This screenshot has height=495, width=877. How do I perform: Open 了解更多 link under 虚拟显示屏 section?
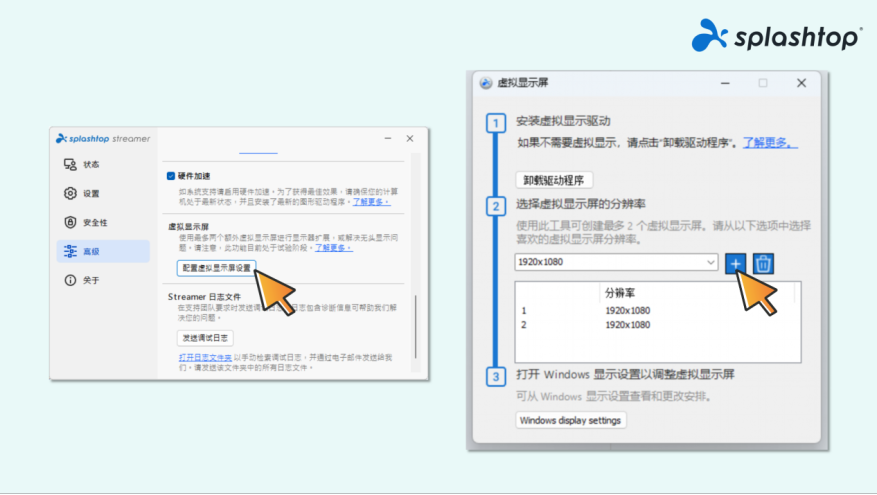coord(333,248)
